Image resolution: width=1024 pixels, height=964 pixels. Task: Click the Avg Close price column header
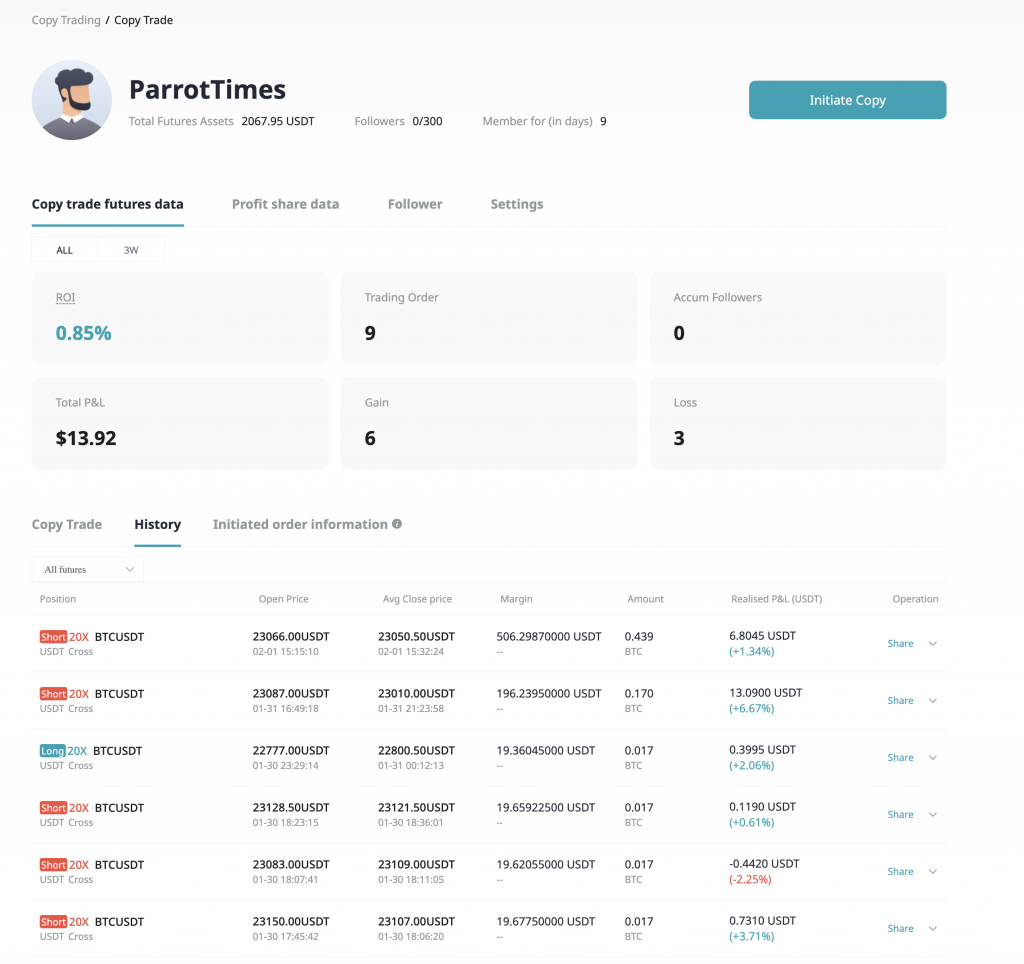click(417, 599)
